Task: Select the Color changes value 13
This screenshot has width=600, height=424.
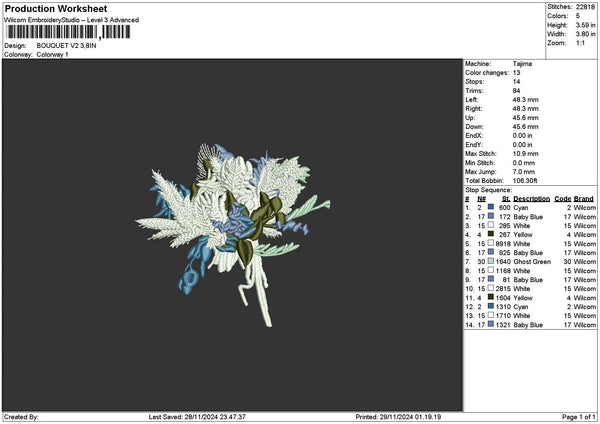Action: 517,73
